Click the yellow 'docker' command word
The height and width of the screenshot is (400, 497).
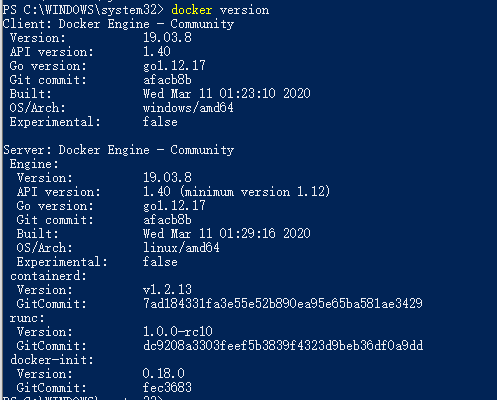[x=192, y=10]
